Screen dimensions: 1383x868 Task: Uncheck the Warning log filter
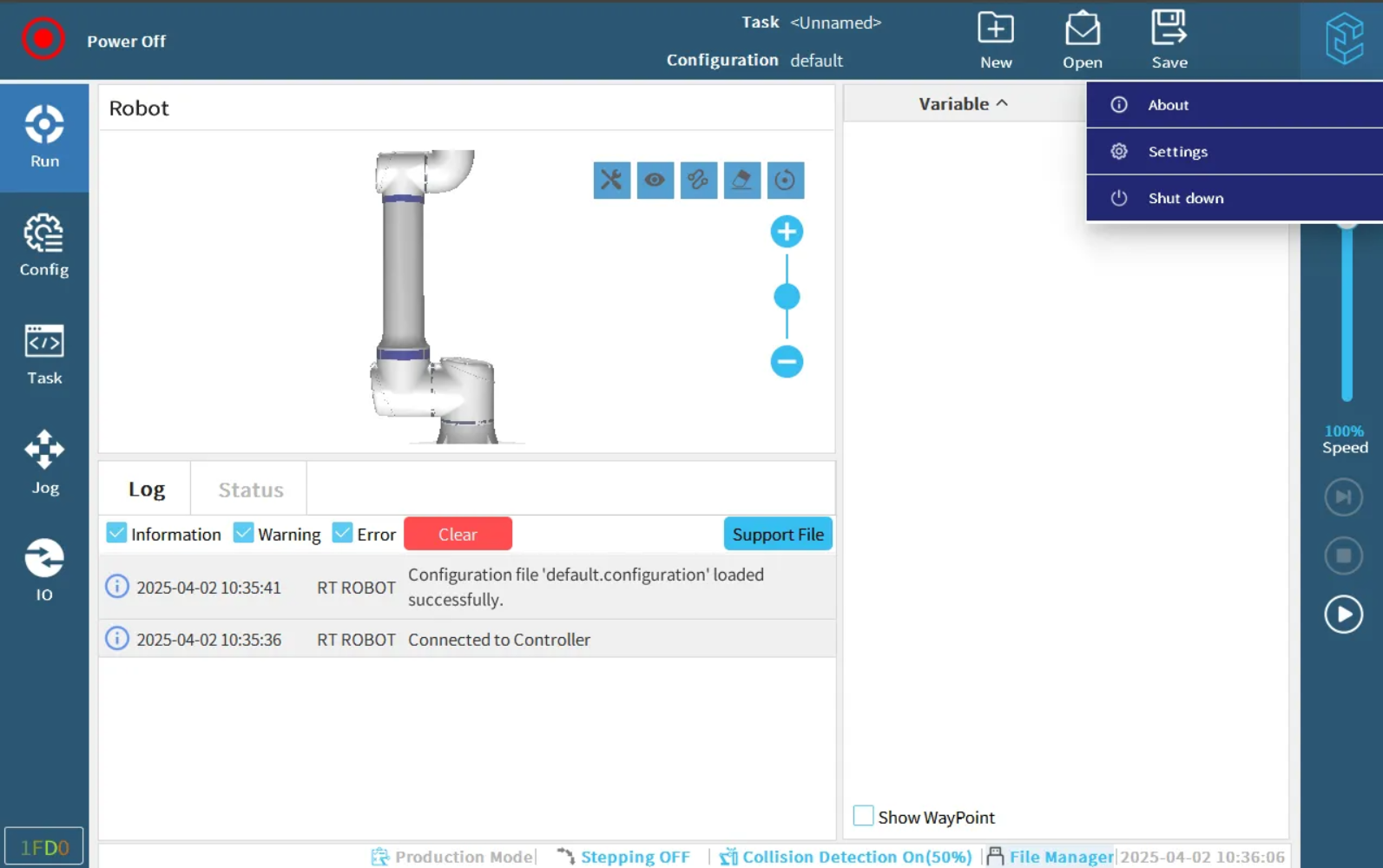pyautogui.click(x=244, y=533)
